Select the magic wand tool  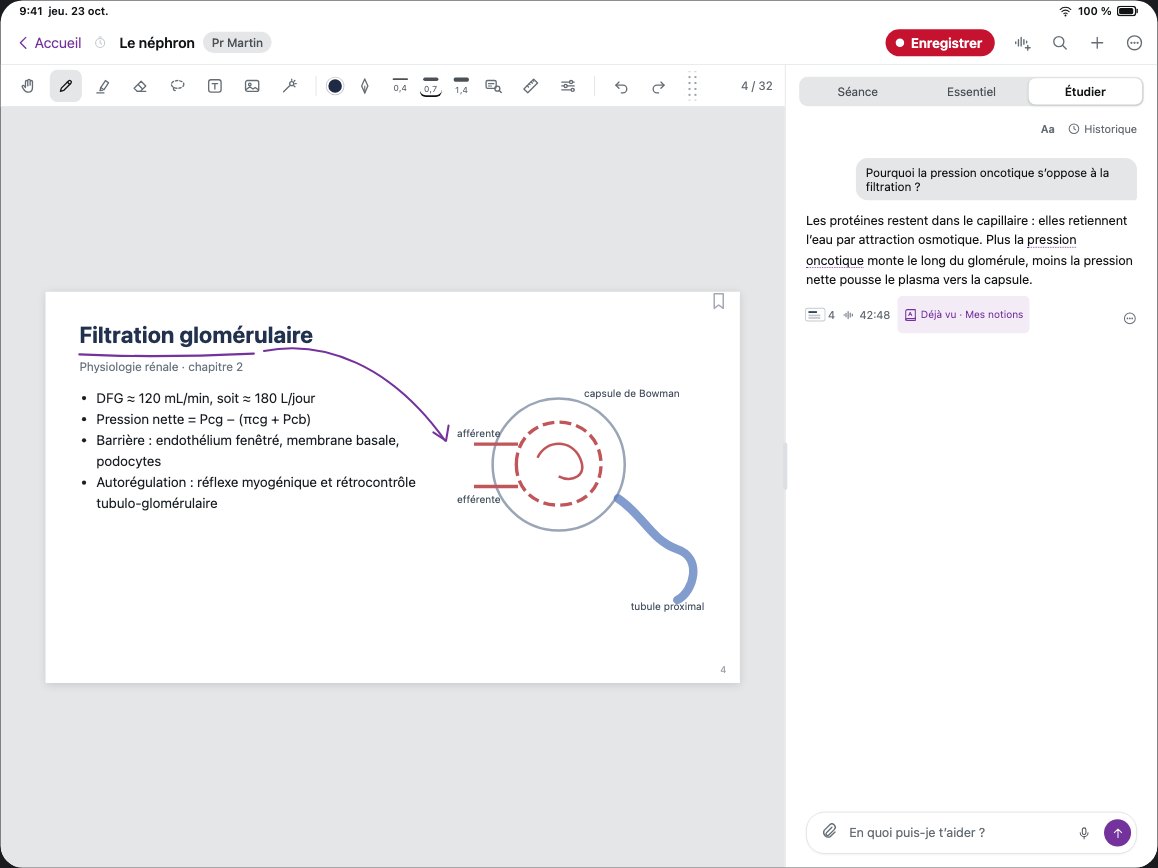290,86
